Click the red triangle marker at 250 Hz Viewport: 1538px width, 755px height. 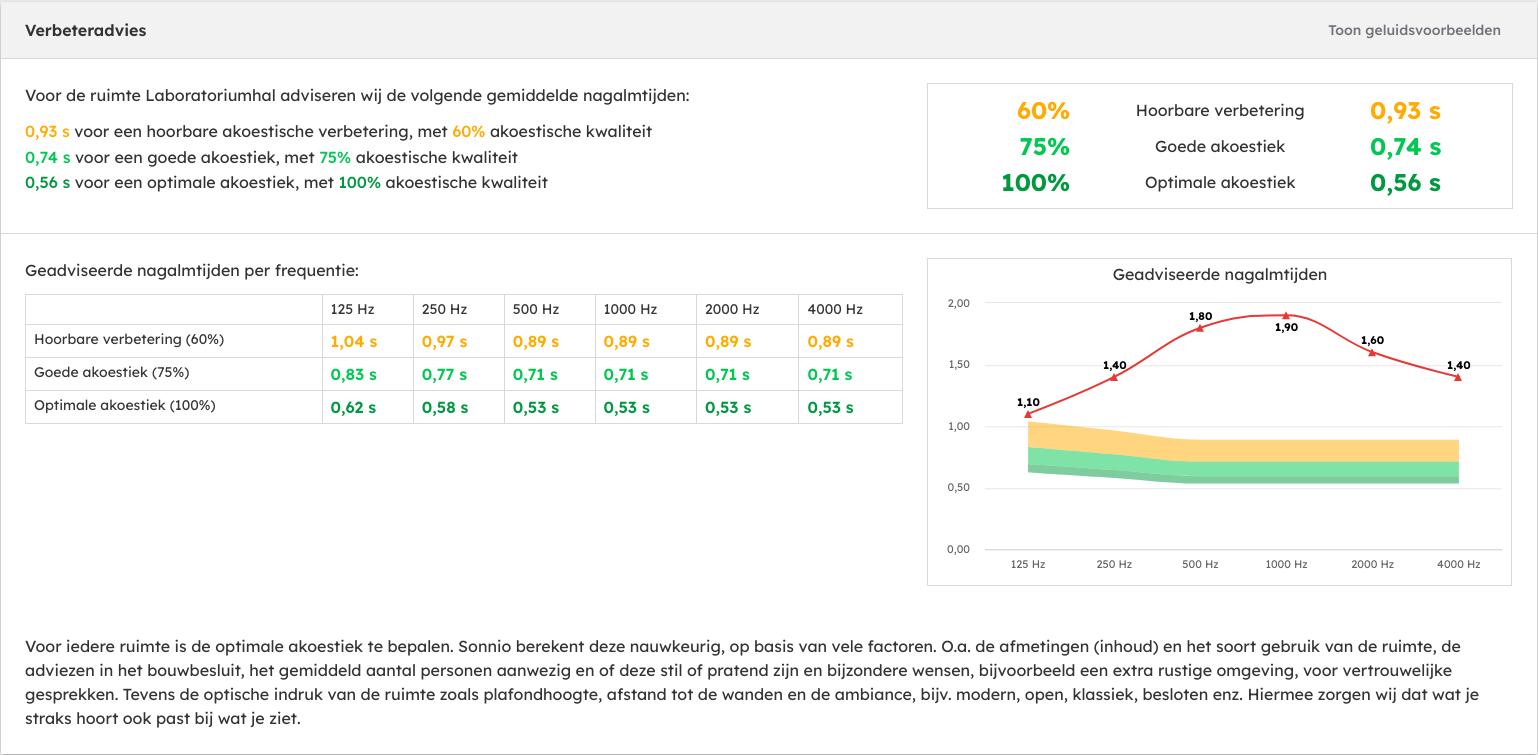(1114, 377)
